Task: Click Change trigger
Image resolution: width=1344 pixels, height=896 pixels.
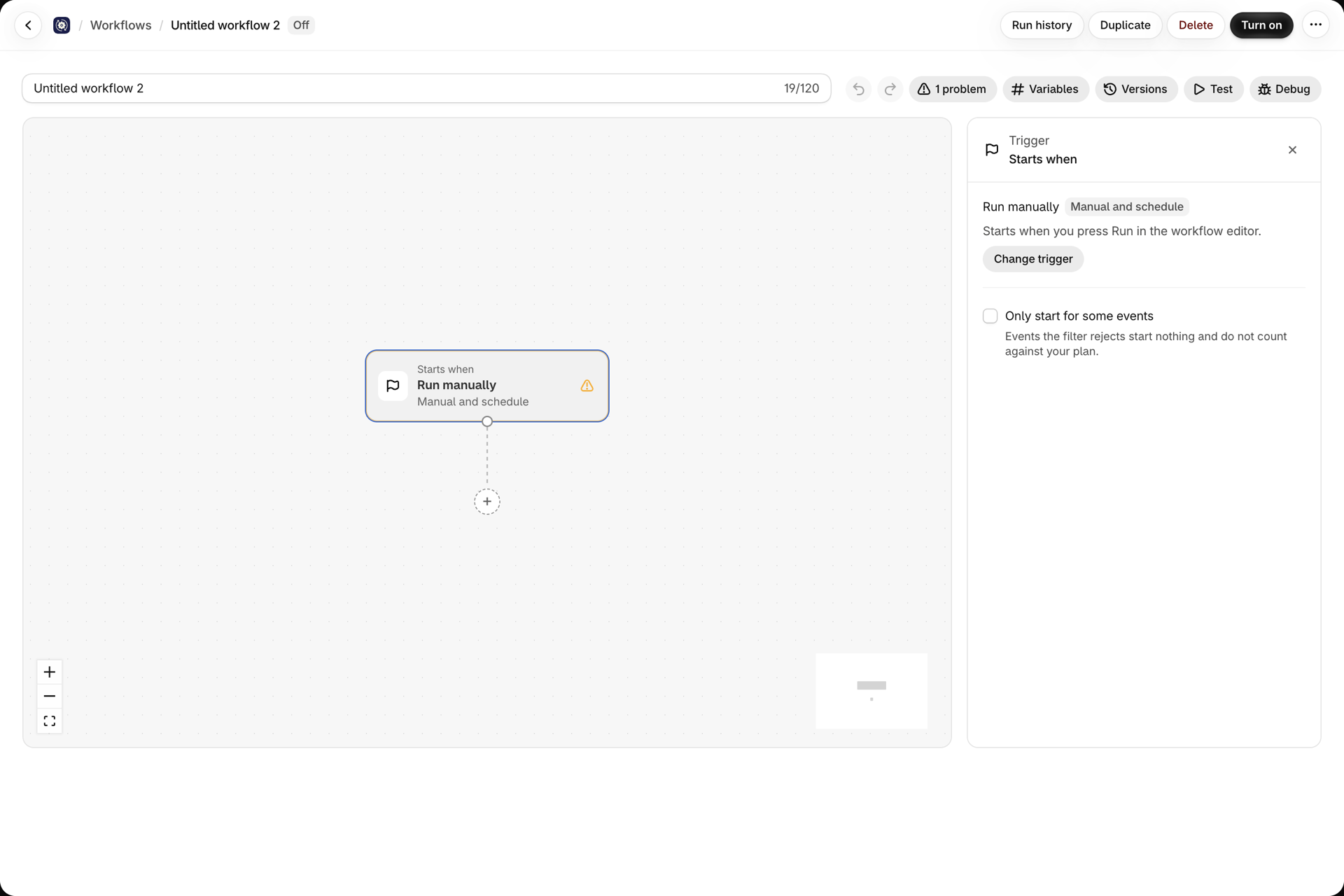Action: coord(1032,259)
